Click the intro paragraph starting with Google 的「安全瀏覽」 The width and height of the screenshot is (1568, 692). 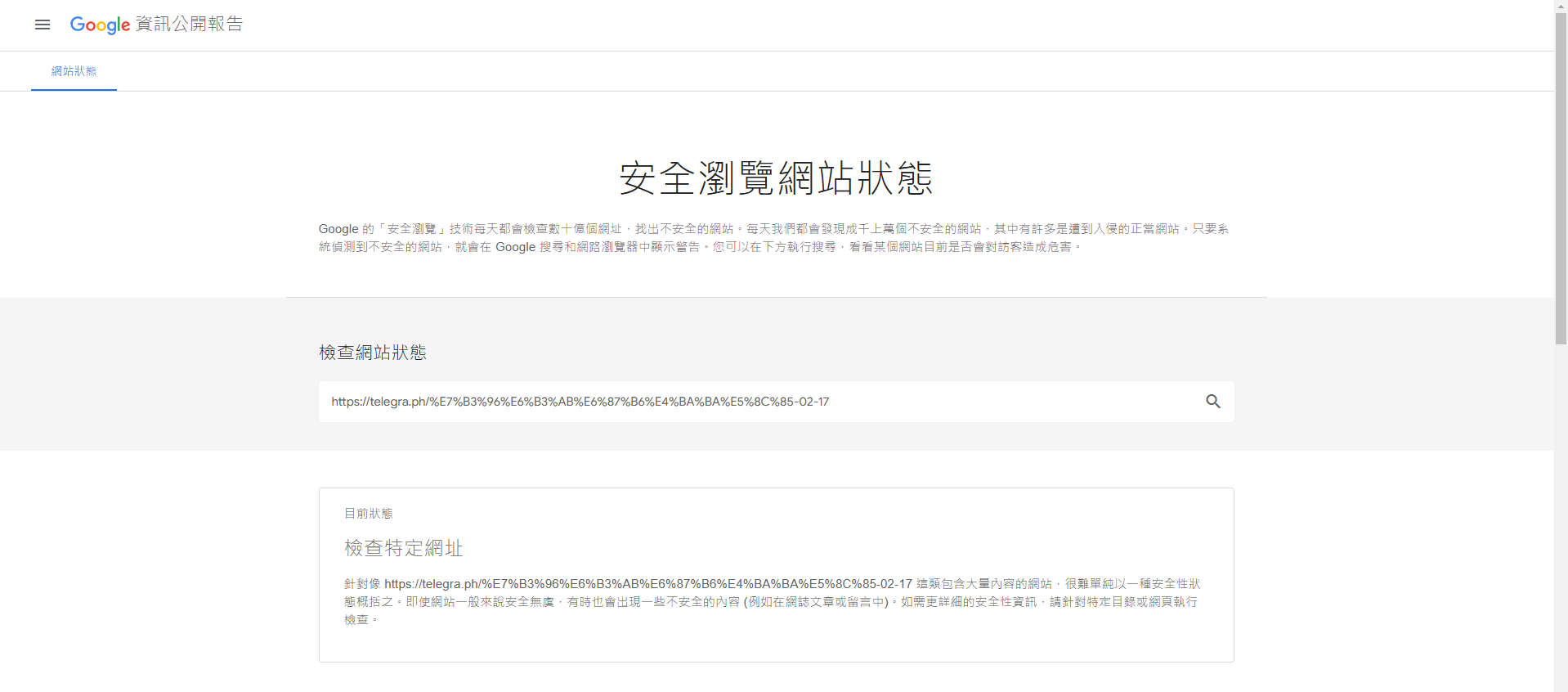point(775,238)
